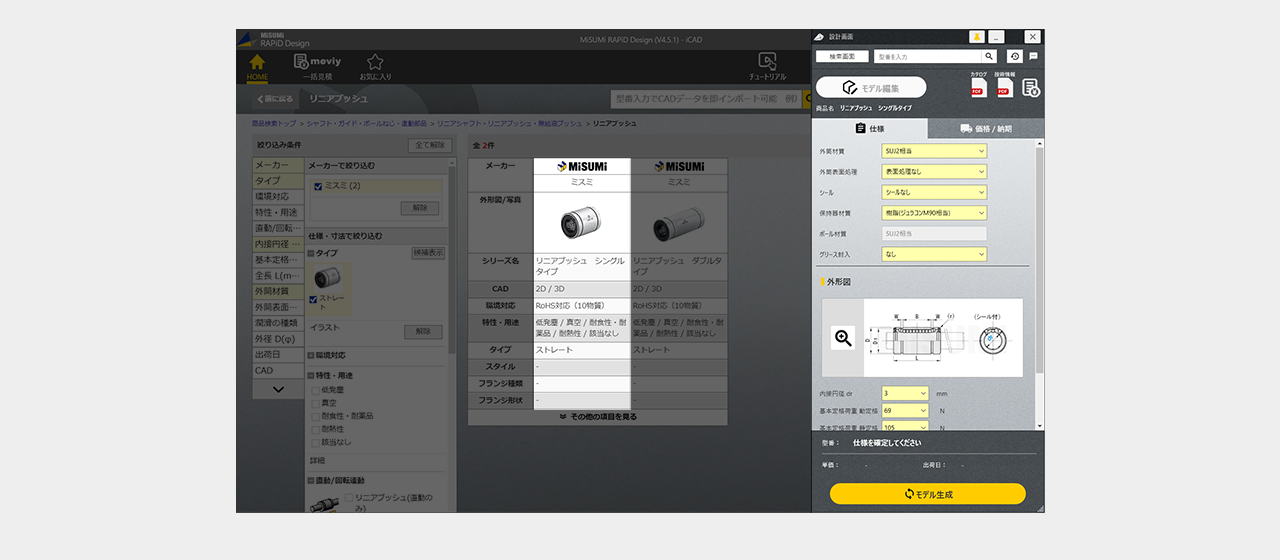Image resolution: width=1280 pixels, height=560 pixels.
Task: Select the 仕様 tab
Action: tap(870, 128)
